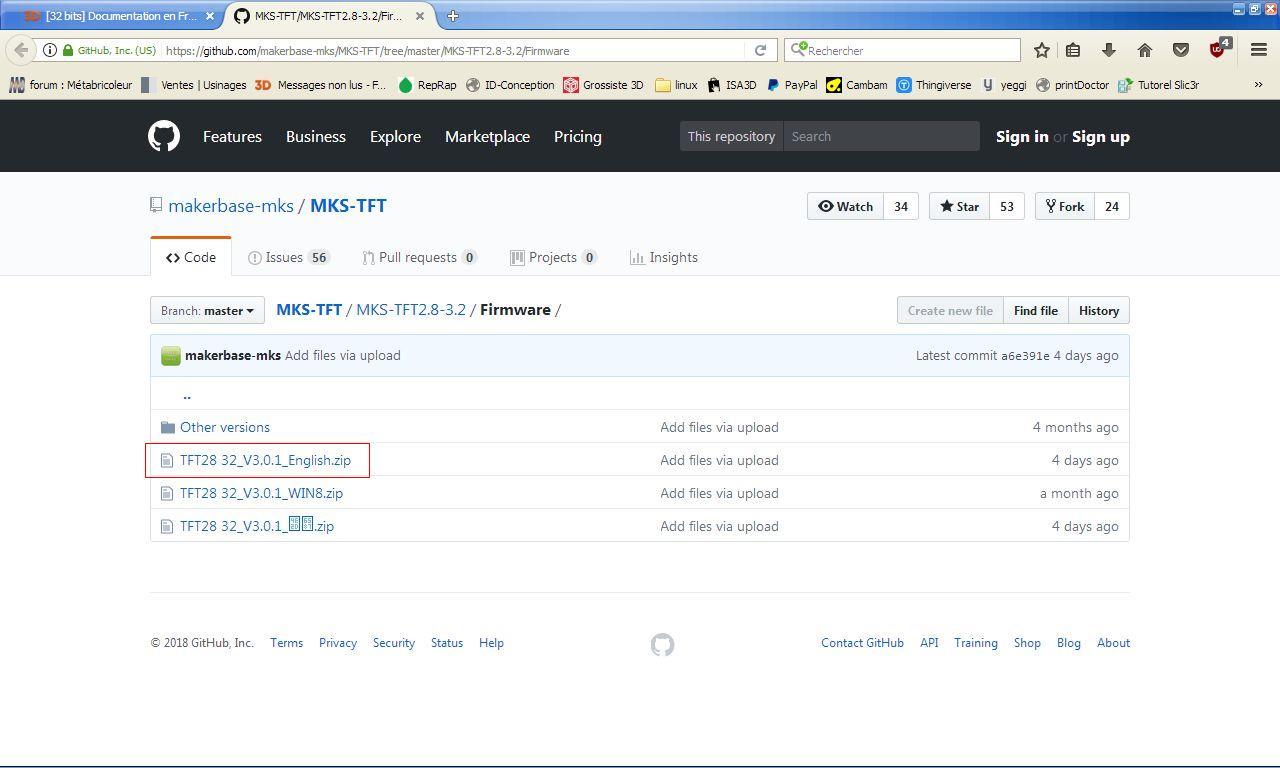Open the PayPal bookmark
Image resolution: width=1280 pixels, height=768 pixels.
(791, 85)
